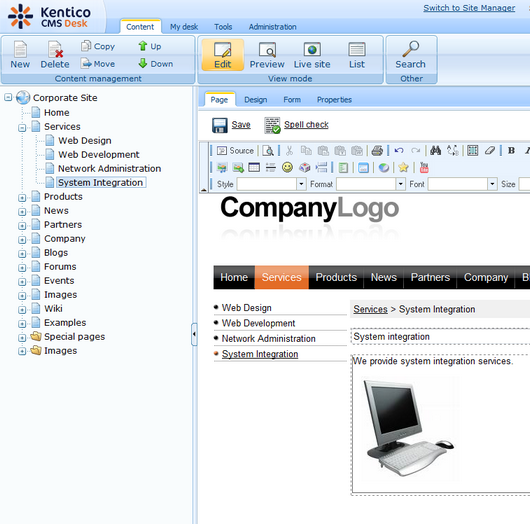Open the Font dropdown arrow
The width and height of the screenshot is (530, 524).
coord(492,184)
